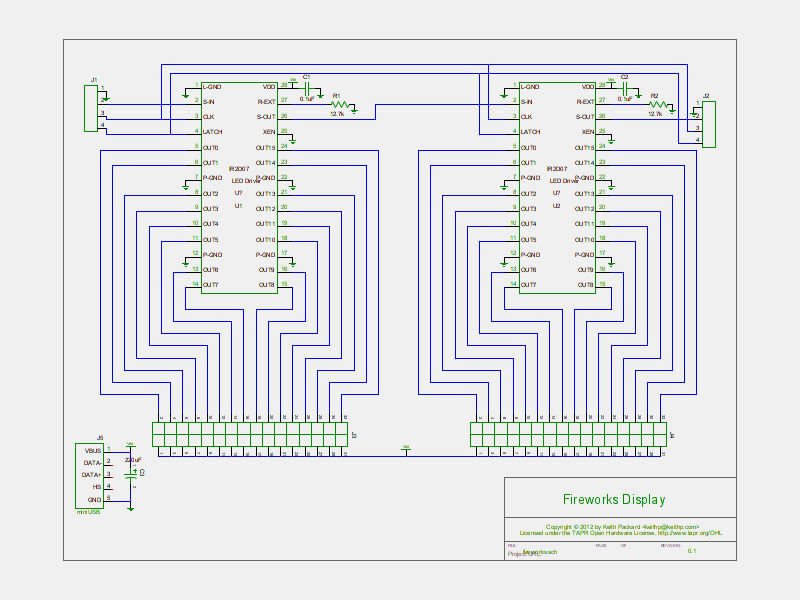Click the keithp@keithp.com email address
This screenshot has width=800, height=600.
point(671,526)
